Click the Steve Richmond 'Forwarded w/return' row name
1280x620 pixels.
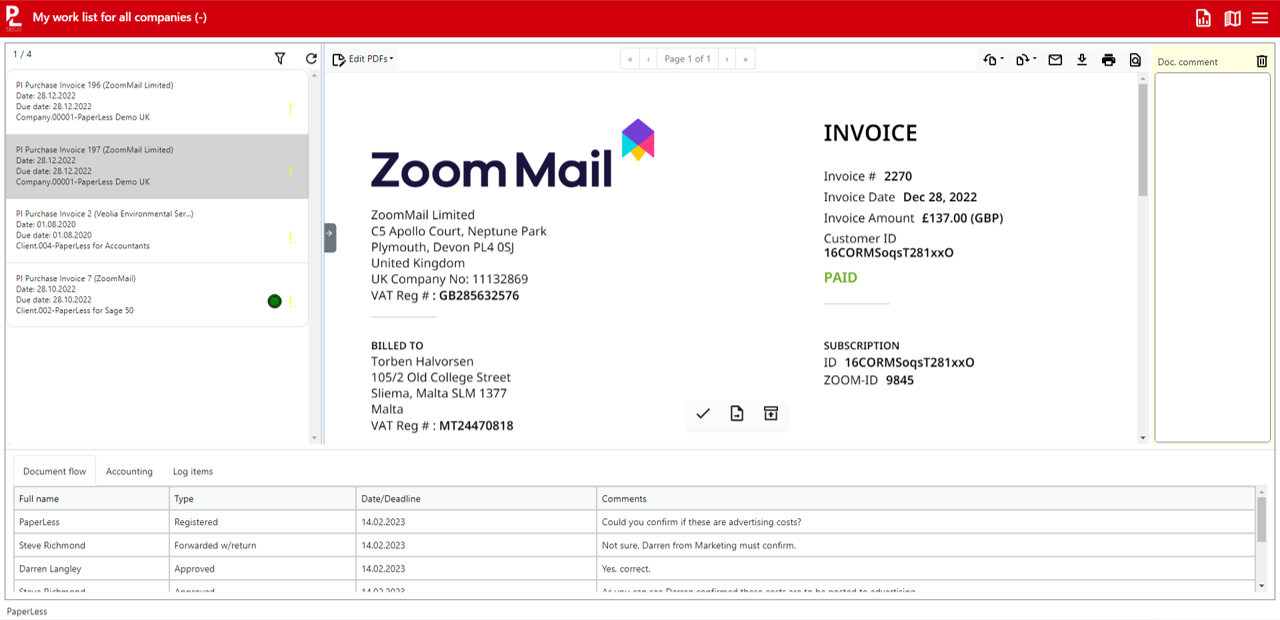tap(52, 545)
